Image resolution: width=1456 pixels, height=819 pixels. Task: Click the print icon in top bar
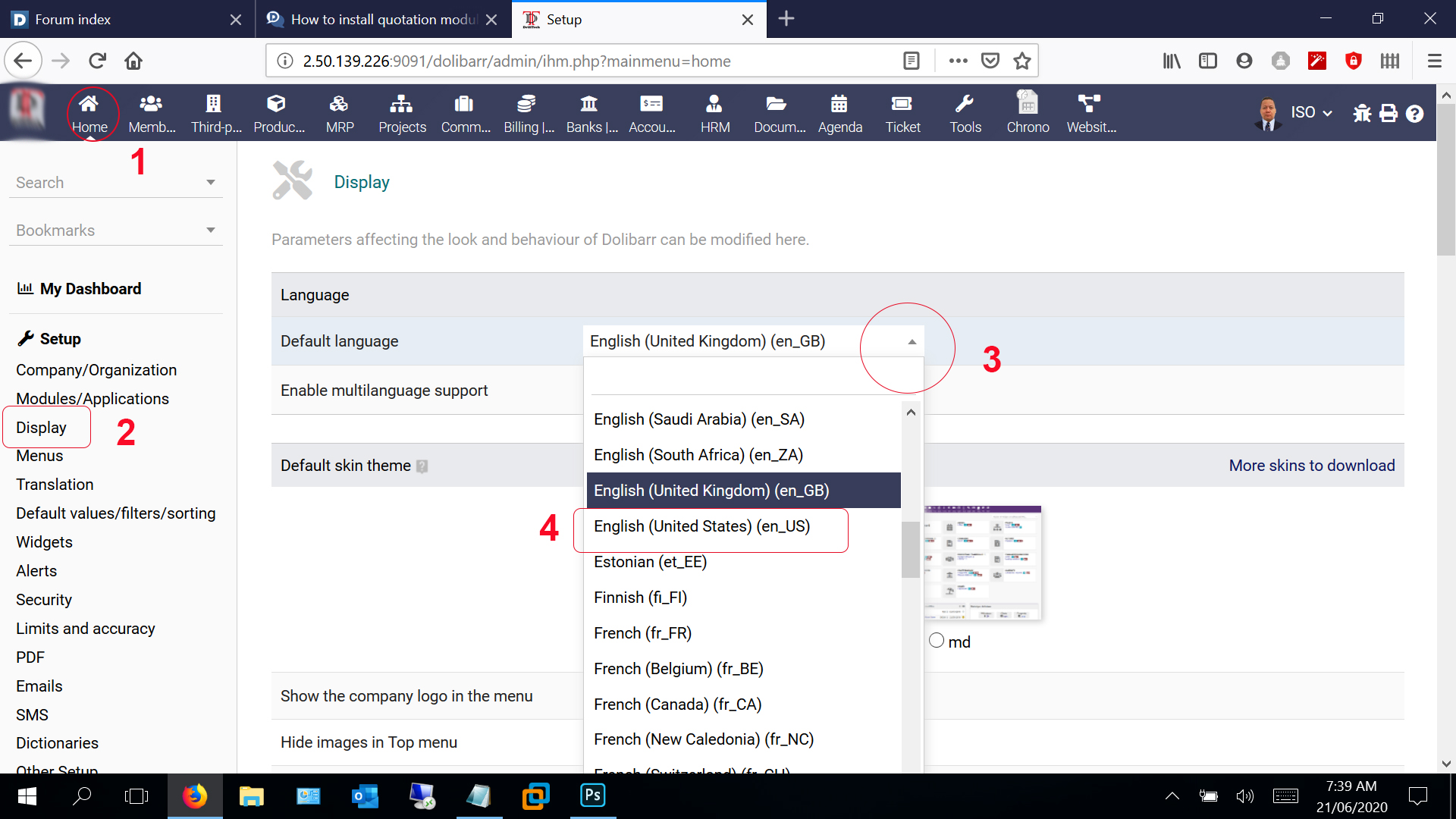(x=1389, y=113)
